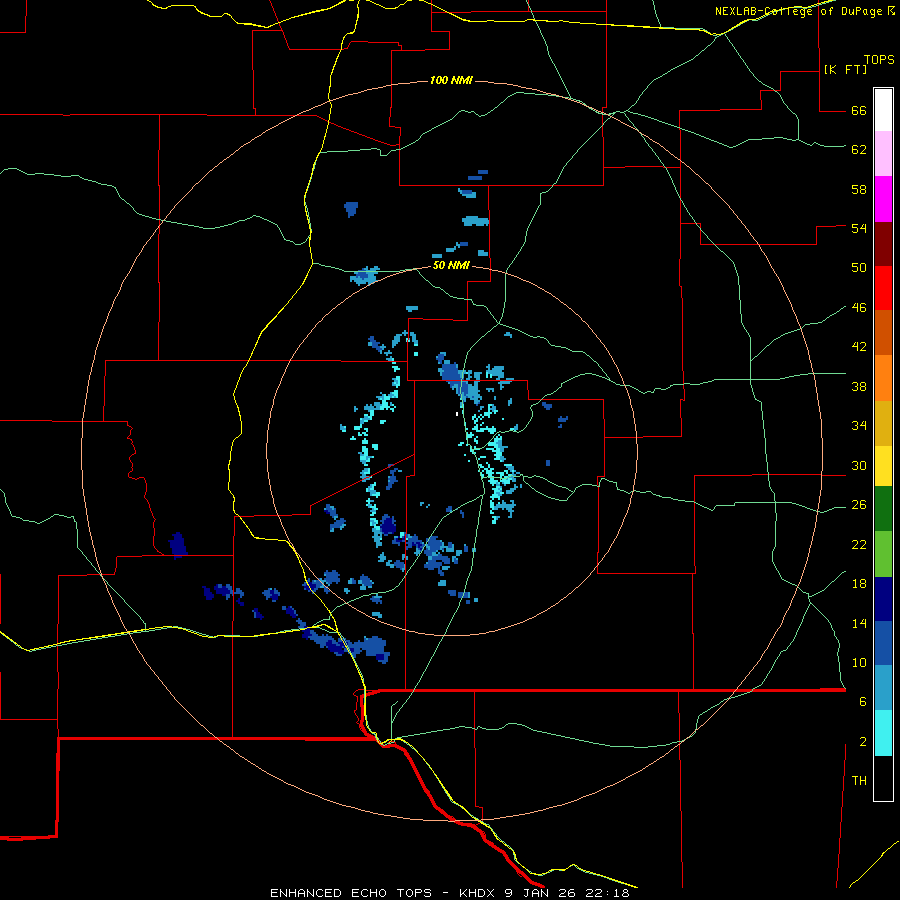Click the navy 14-18 kft legend swatch
The height and width of the screenshot is (900, 900).
[x=883, y=599]
